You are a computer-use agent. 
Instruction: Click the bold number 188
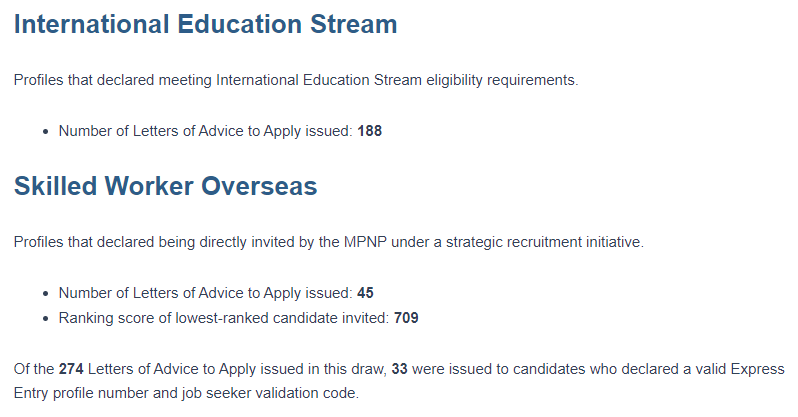(x=370, y=131)
